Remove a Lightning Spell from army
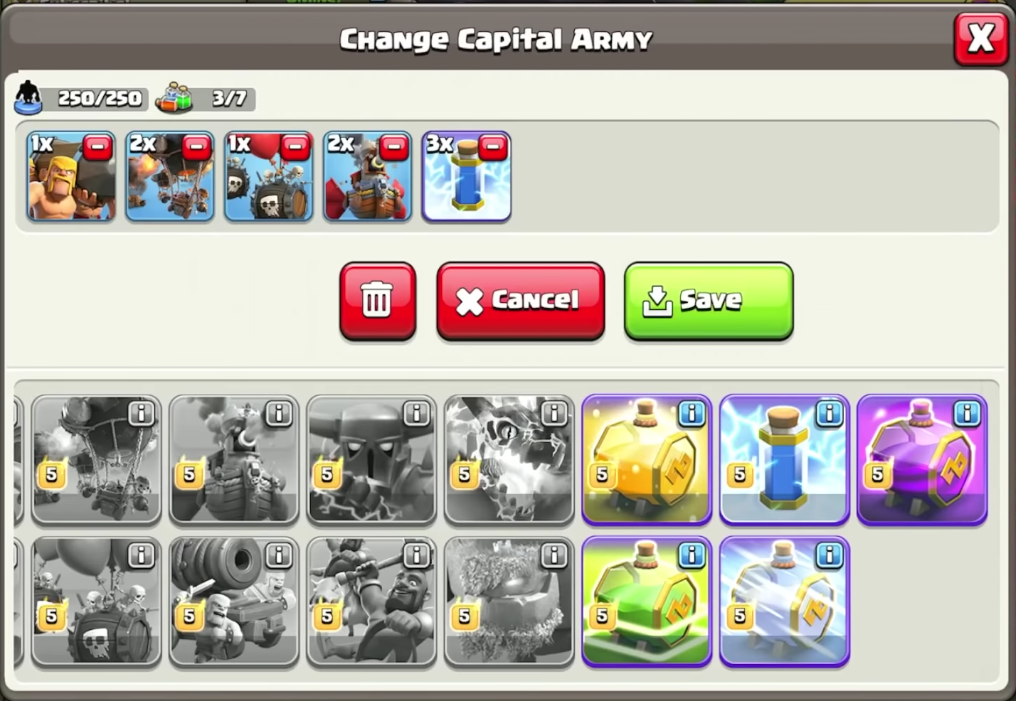Screen dimensions: 1016x701 (x=493, y=147)
